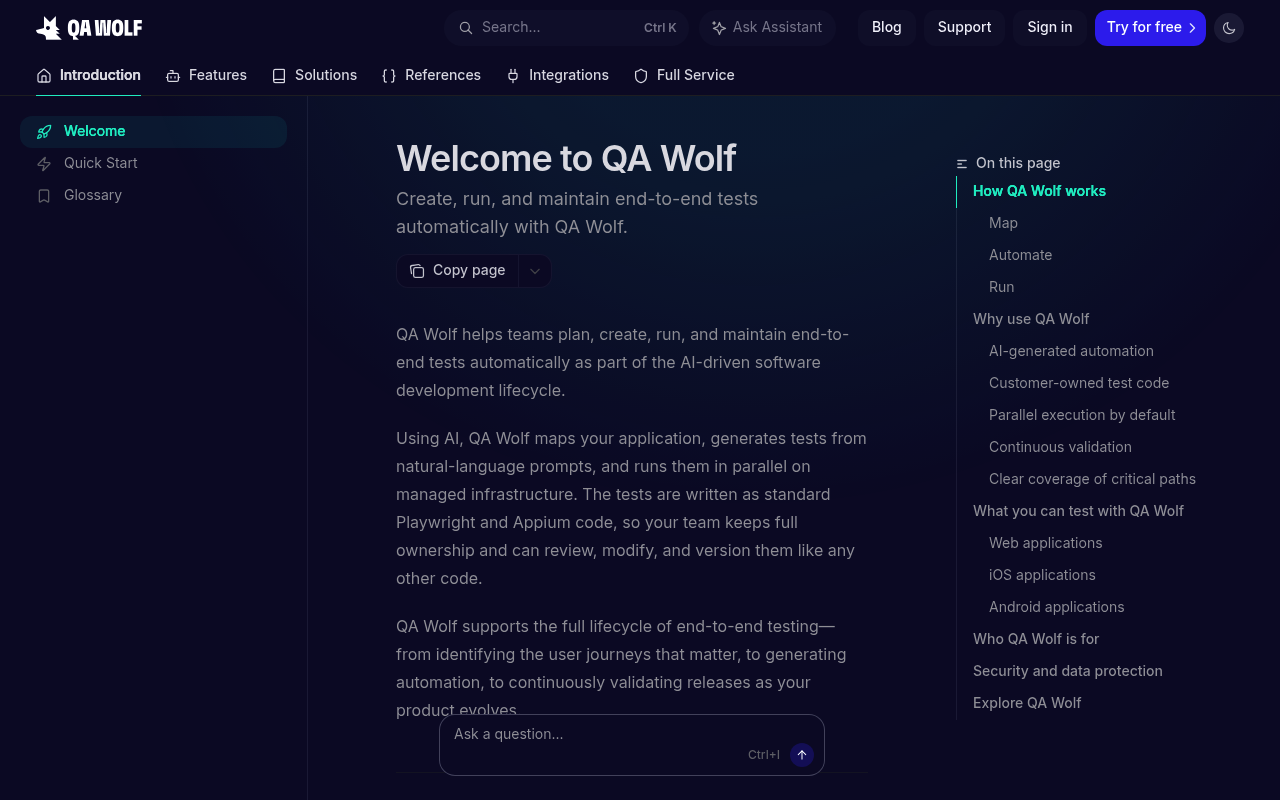1280x800 pixels.
Task: Click the Ctrl K shortcut hint
Action: (660, 28)
